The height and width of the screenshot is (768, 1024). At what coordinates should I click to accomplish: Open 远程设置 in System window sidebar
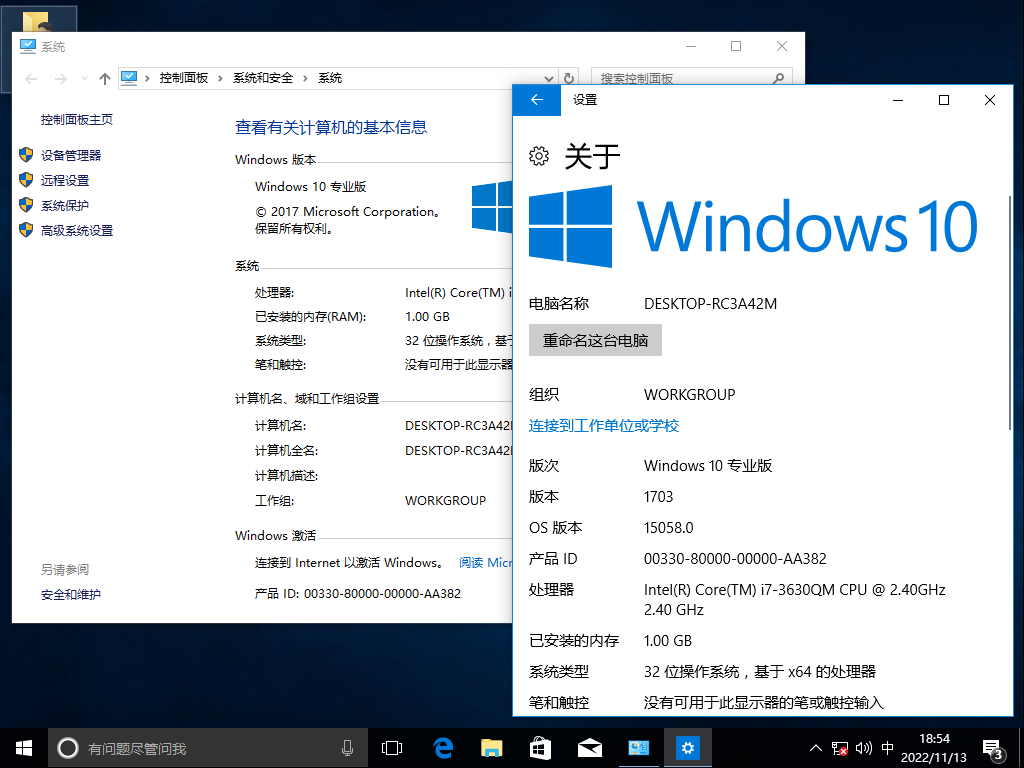(x=65, y=180)
